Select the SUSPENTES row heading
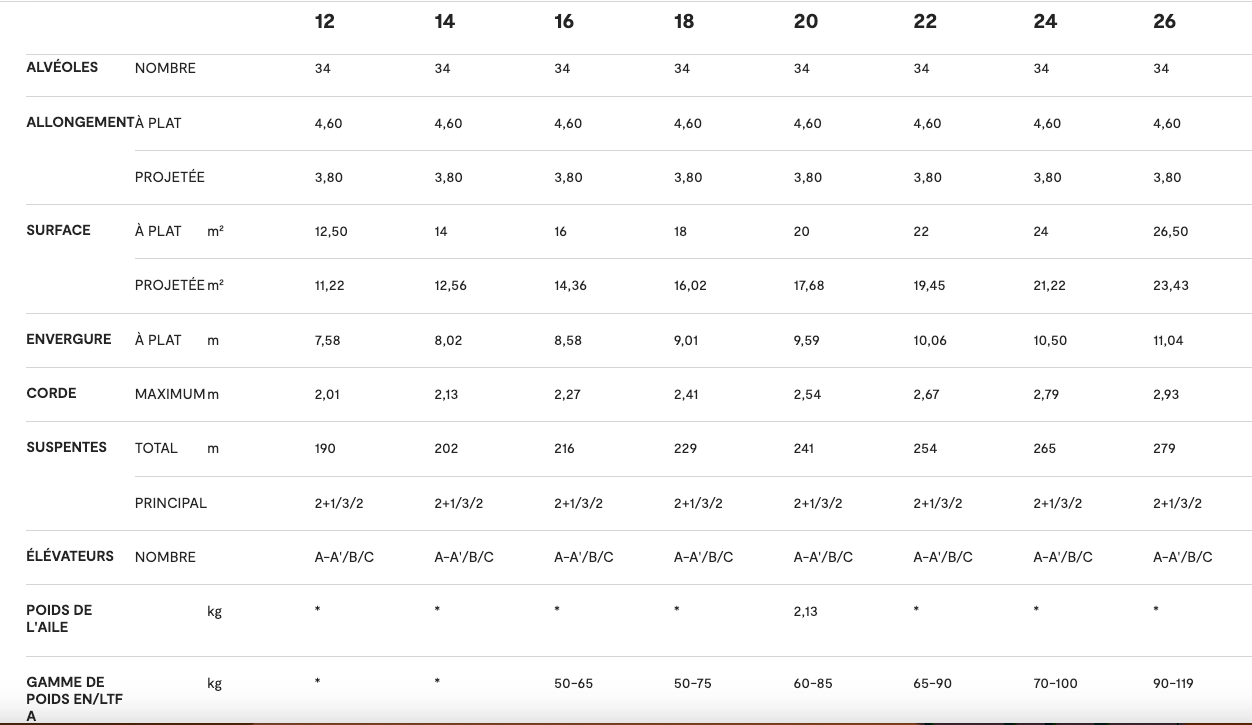 point(66,447)
